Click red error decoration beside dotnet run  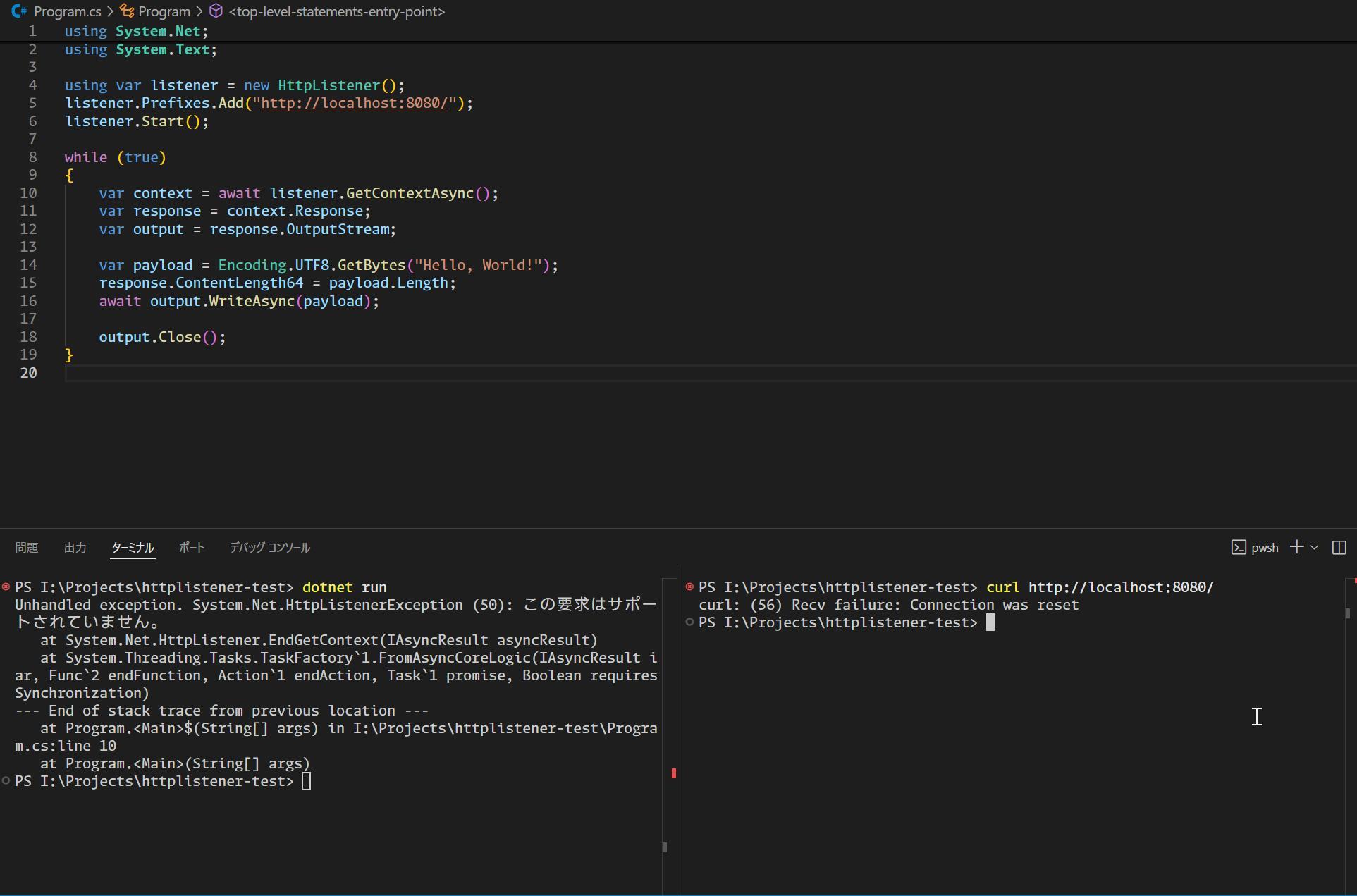[6, 587]
